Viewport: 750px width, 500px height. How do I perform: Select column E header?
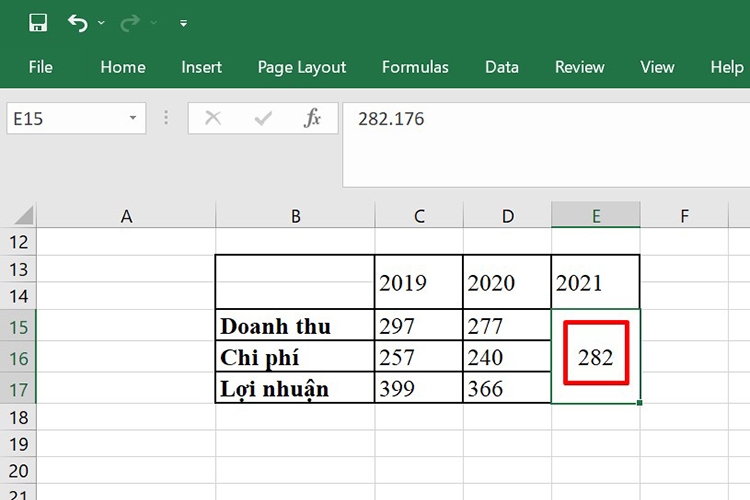pos(596,216)
